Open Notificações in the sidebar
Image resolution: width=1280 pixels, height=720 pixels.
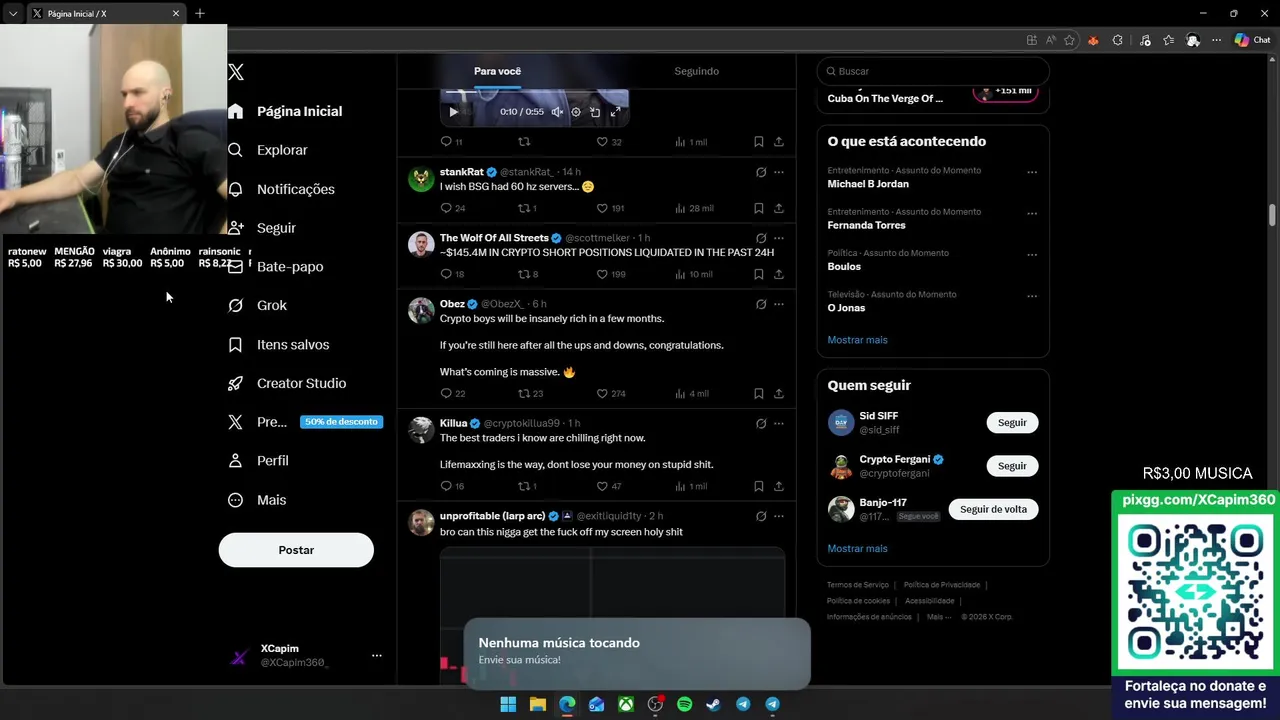pos(281,189)
